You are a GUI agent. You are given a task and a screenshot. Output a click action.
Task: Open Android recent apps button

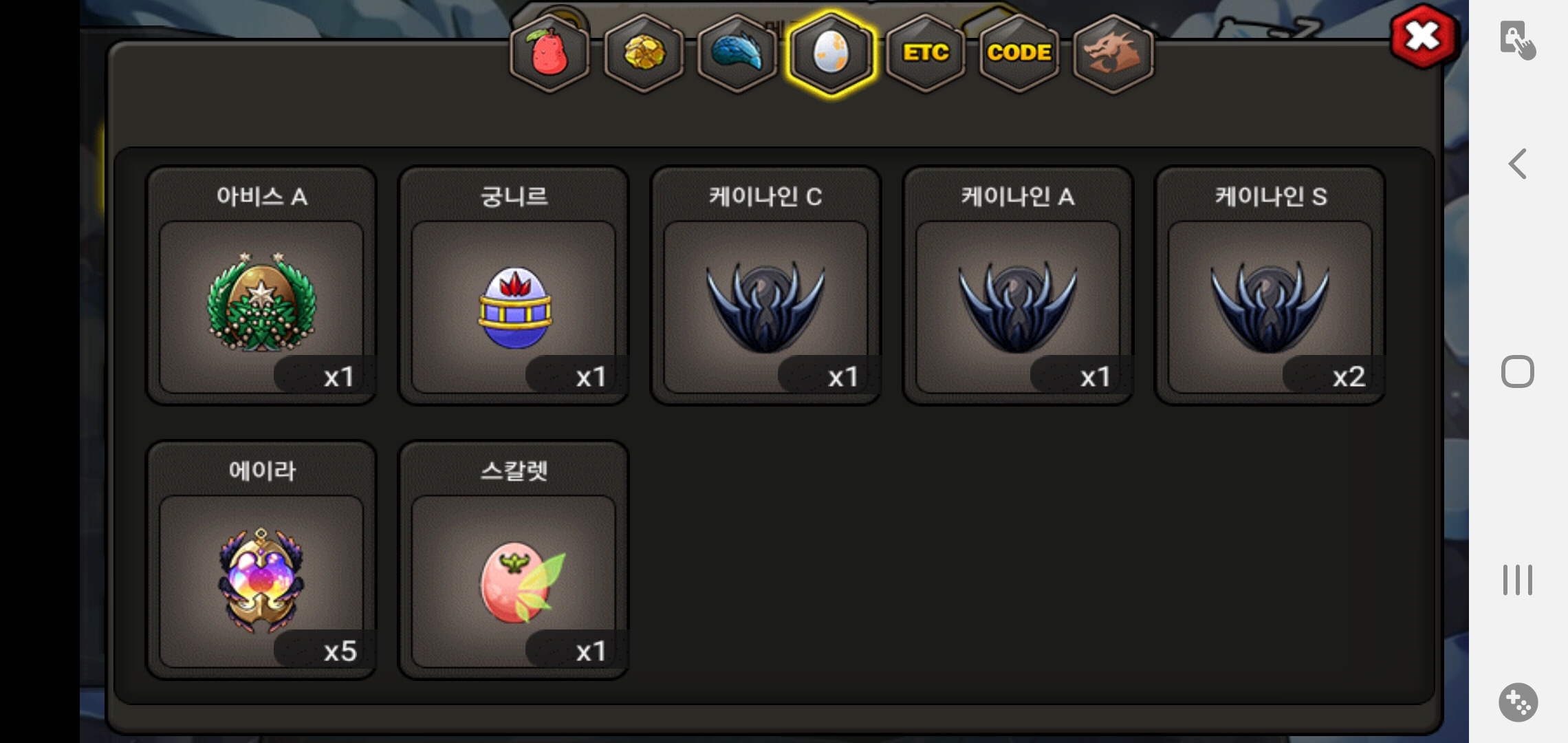click(1517, 579)
